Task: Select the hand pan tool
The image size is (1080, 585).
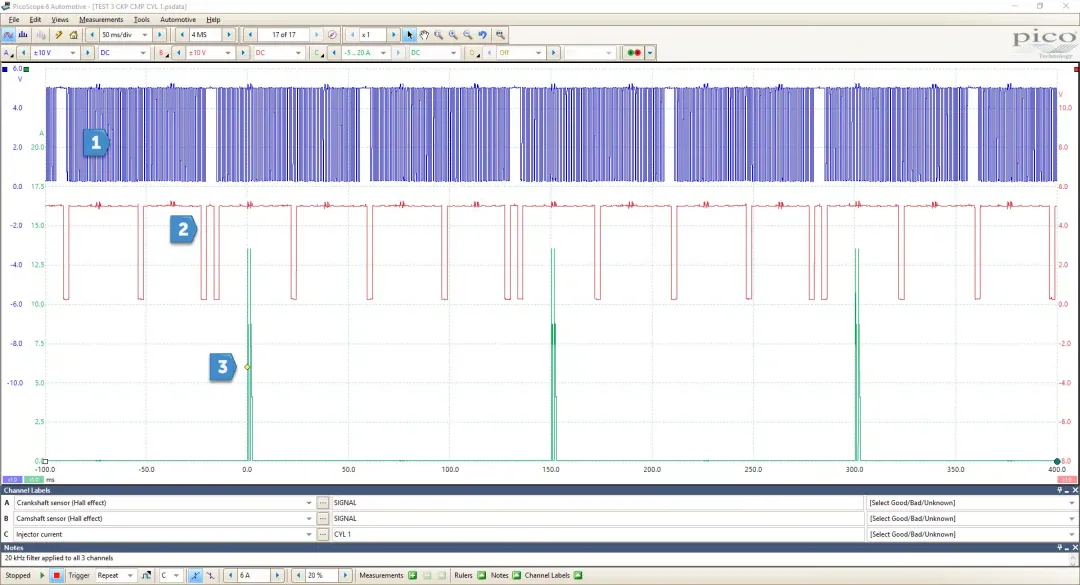Action: click(x=424, y=35)
